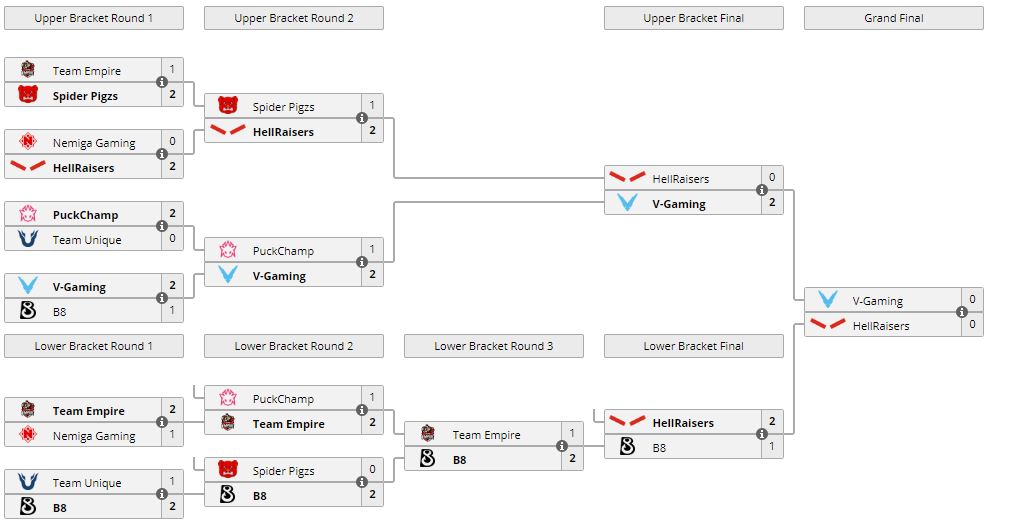Click Team Unique logo in Upper Bracket Round 1
Image resolution: width=1014 pixels, height=531 pixels.
pyautogui.click(x=28, y=240)
